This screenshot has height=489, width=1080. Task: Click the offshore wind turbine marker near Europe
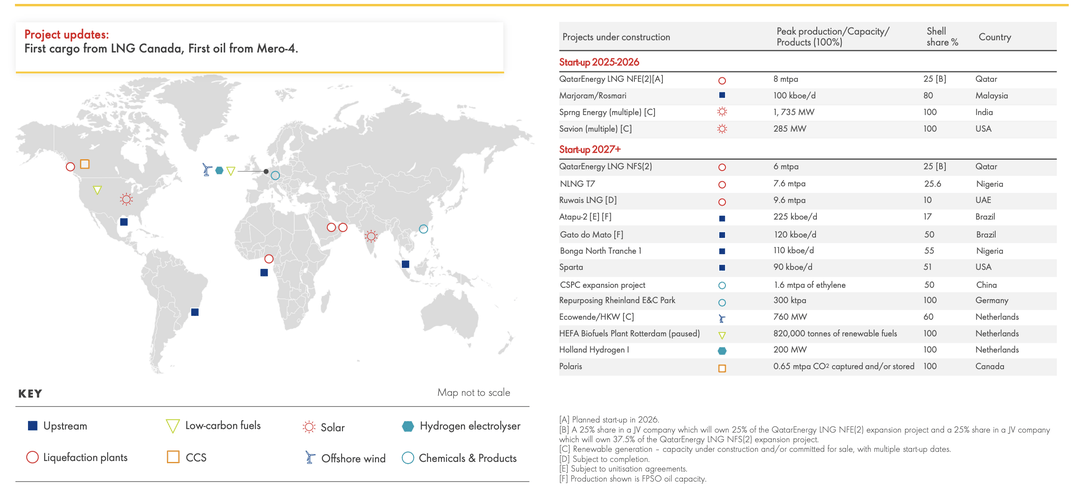[x=206, y=169]
